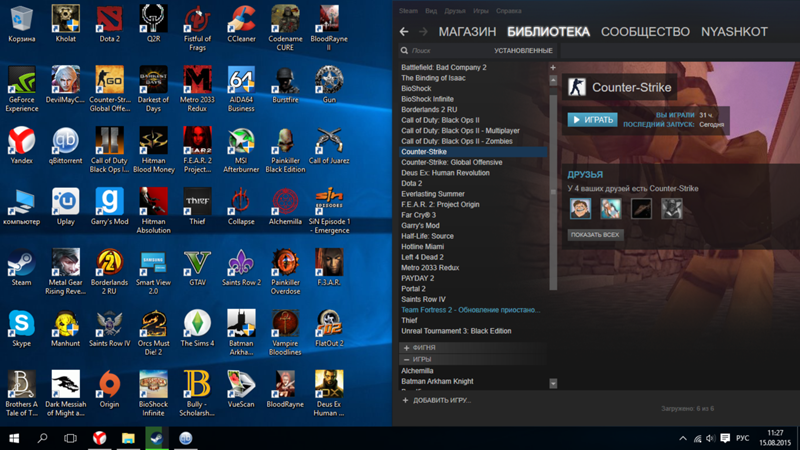
Task: Launch CCleaner from the desktop
Action: 241,24
